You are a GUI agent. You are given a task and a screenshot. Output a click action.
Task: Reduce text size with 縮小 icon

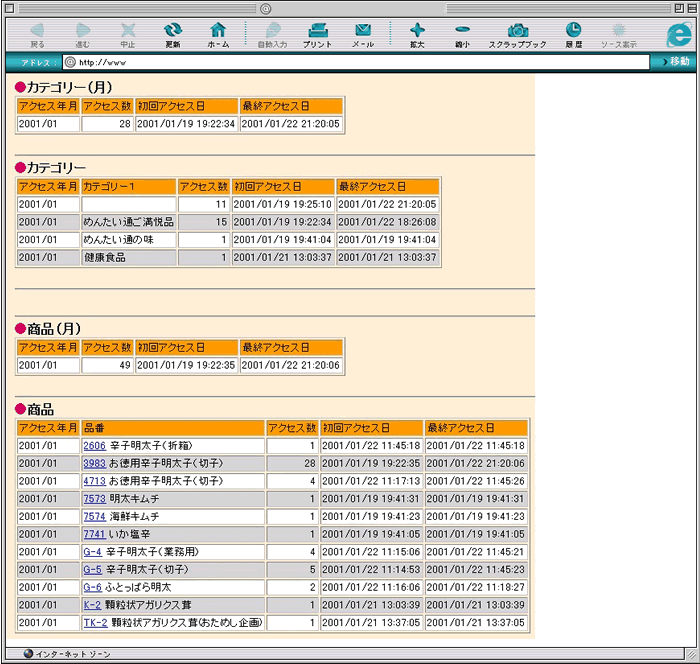pos(462,35)
